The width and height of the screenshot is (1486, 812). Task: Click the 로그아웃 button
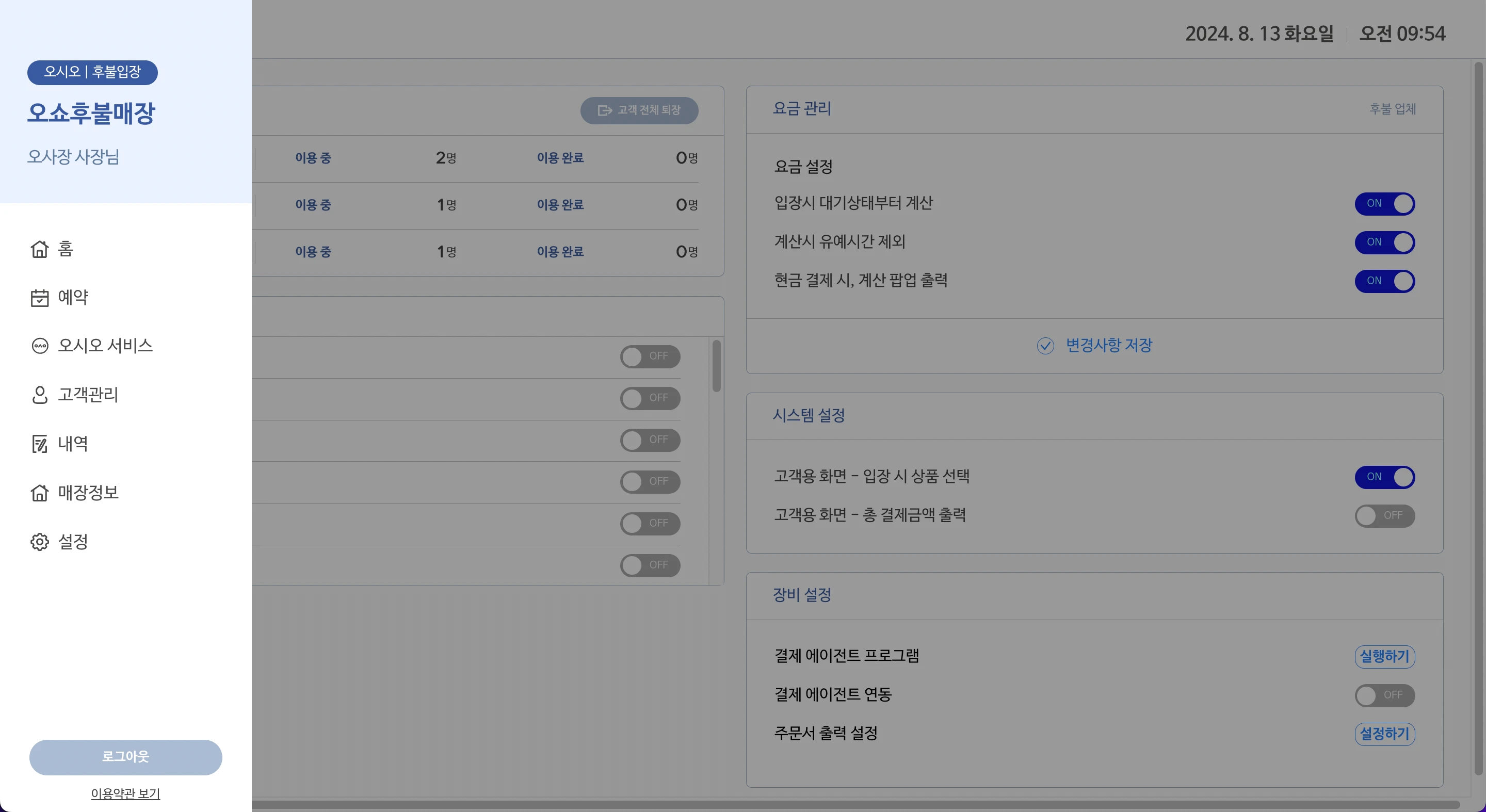126,757
